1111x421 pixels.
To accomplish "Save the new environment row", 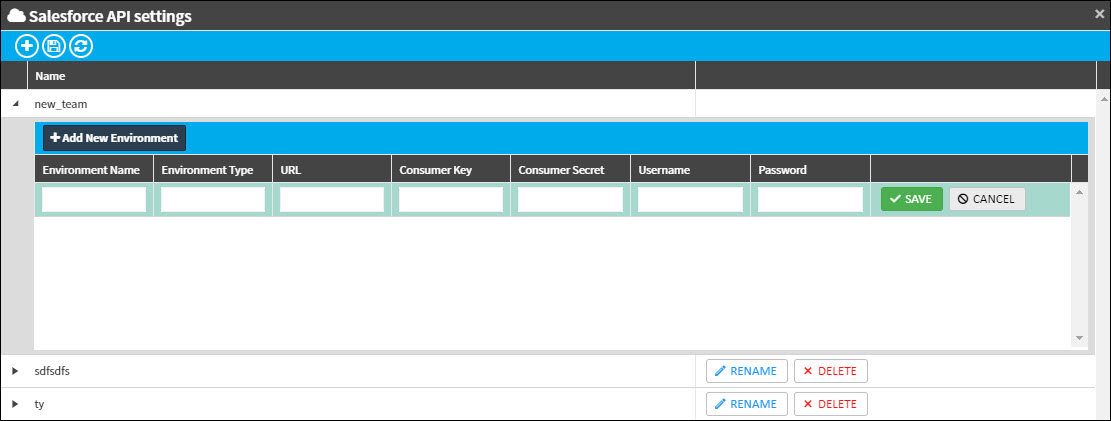I will pos(911,199).
